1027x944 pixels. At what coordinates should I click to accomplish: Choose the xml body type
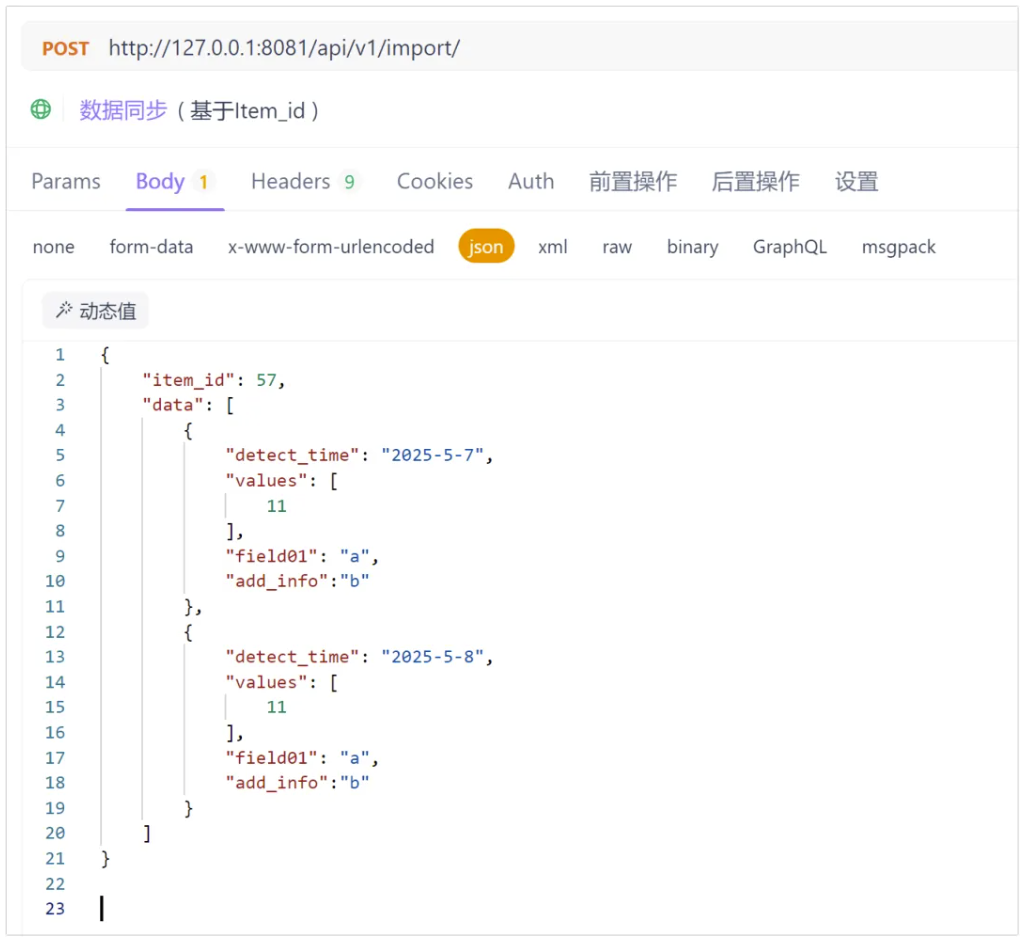553,247
